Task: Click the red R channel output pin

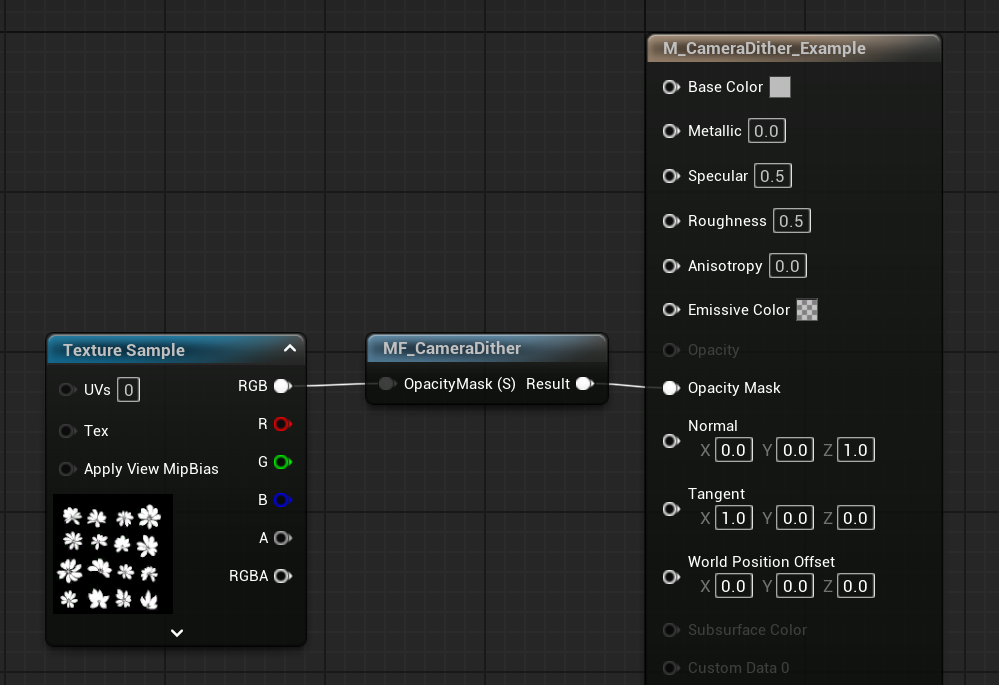Action: [282, 424]
